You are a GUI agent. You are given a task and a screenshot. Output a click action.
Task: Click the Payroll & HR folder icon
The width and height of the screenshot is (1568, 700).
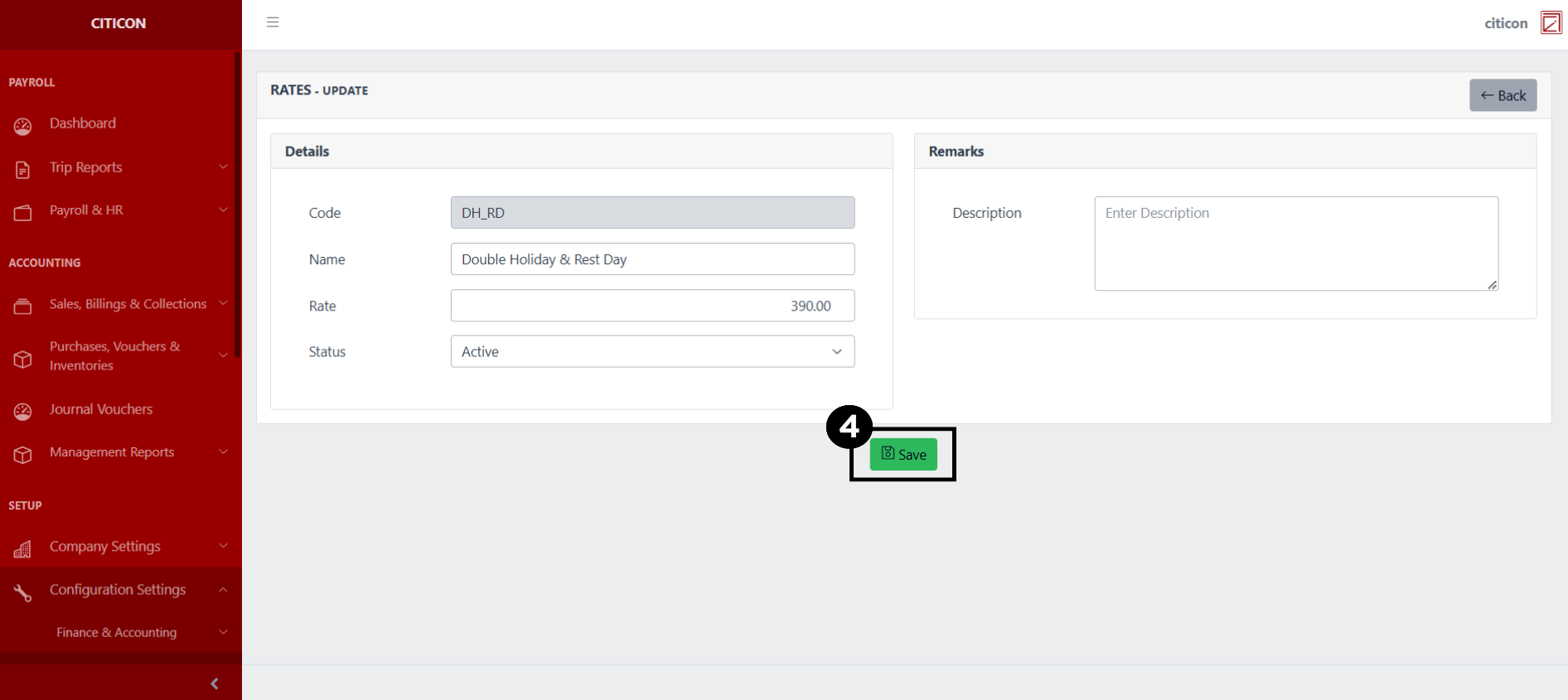[x=22, y=213]
